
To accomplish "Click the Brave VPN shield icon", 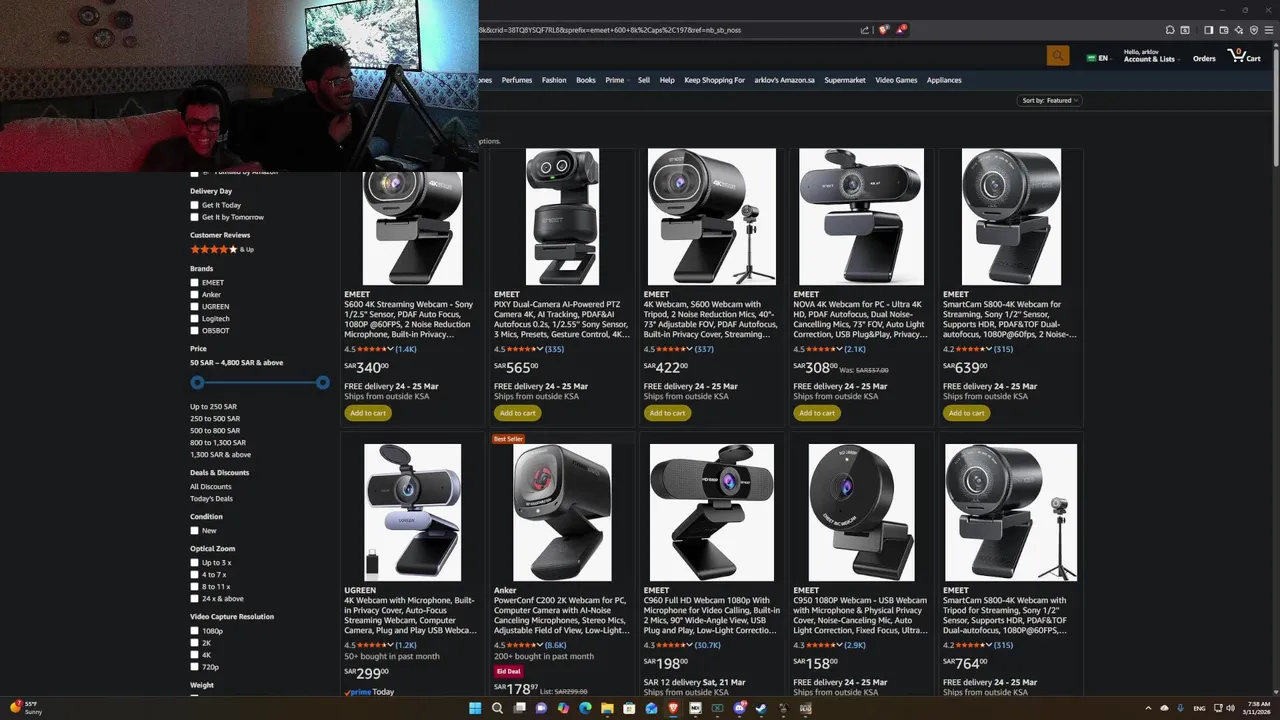I will pyautogui.click(x=1254, y=30).
